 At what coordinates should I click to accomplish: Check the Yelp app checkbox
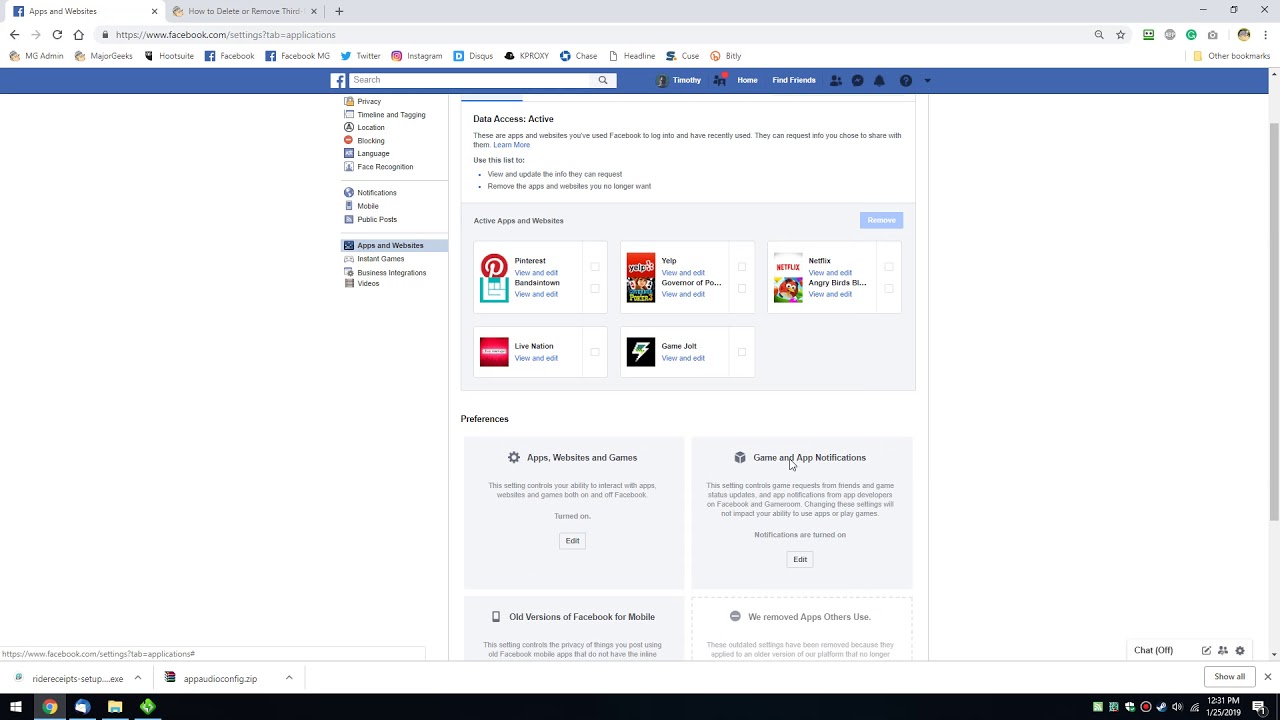pos(742,267)
